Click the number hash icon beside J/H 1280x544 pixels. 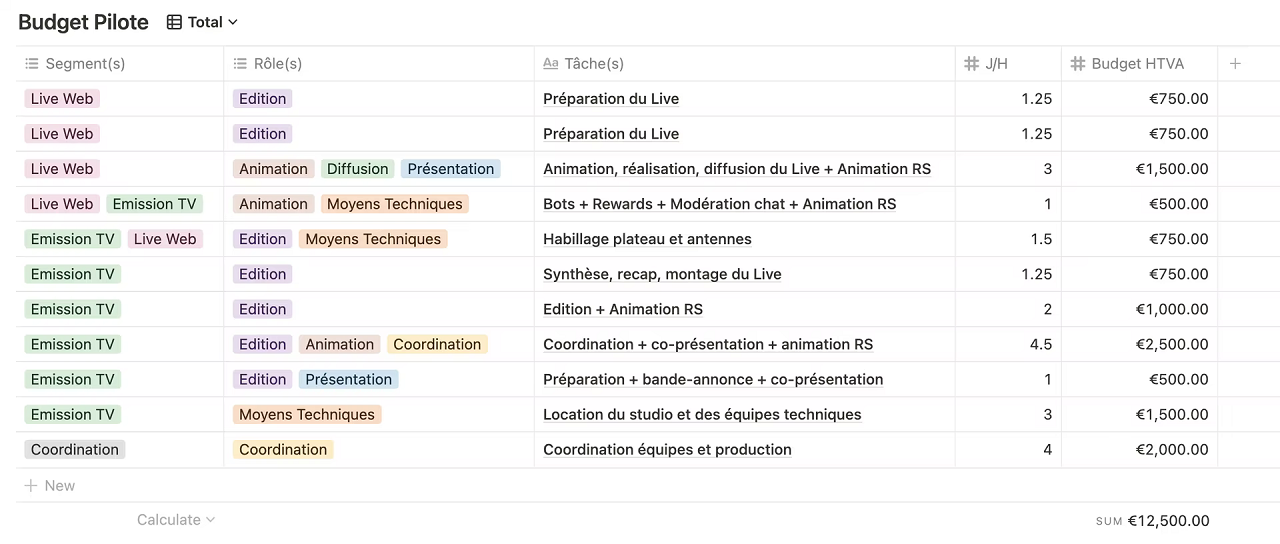971,64
